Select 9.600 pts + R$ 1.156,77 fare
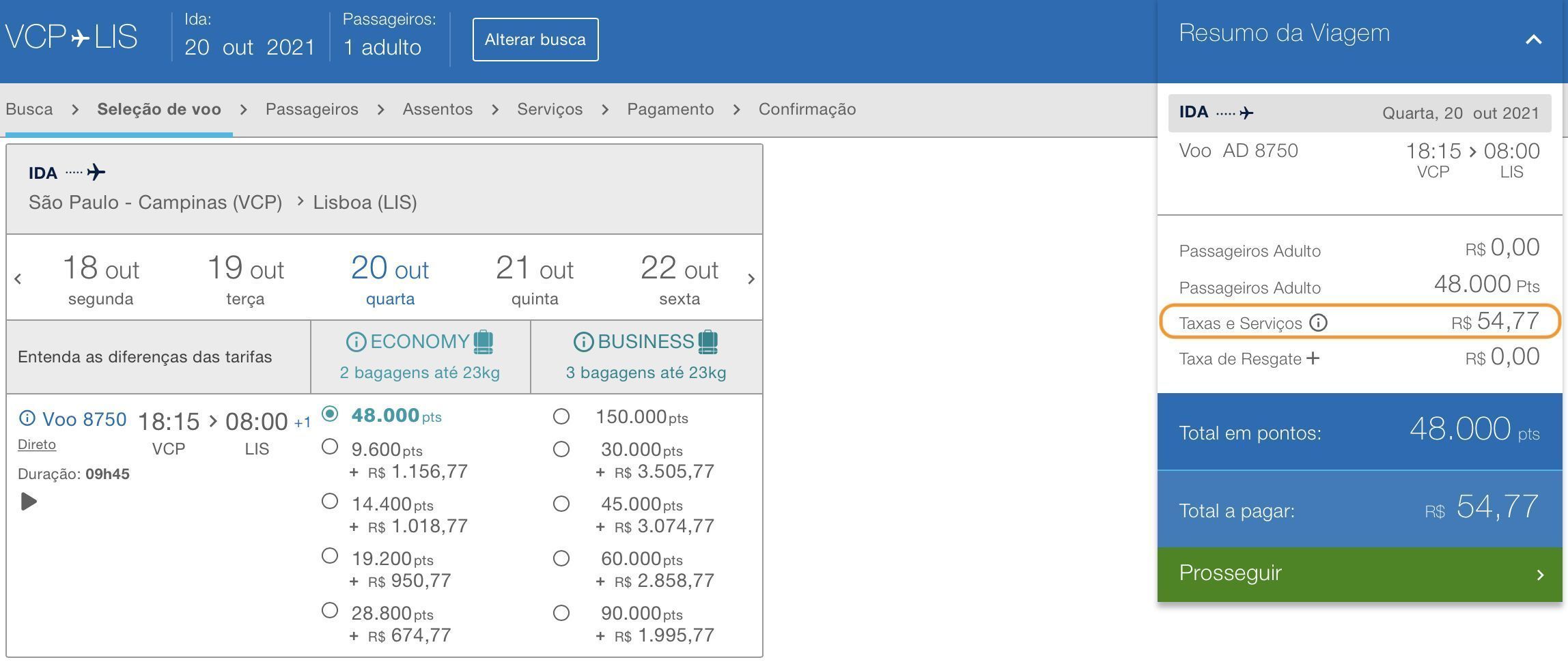This screenshot has width=1568, height=662. pyautogui.click(x=330, y=447)
